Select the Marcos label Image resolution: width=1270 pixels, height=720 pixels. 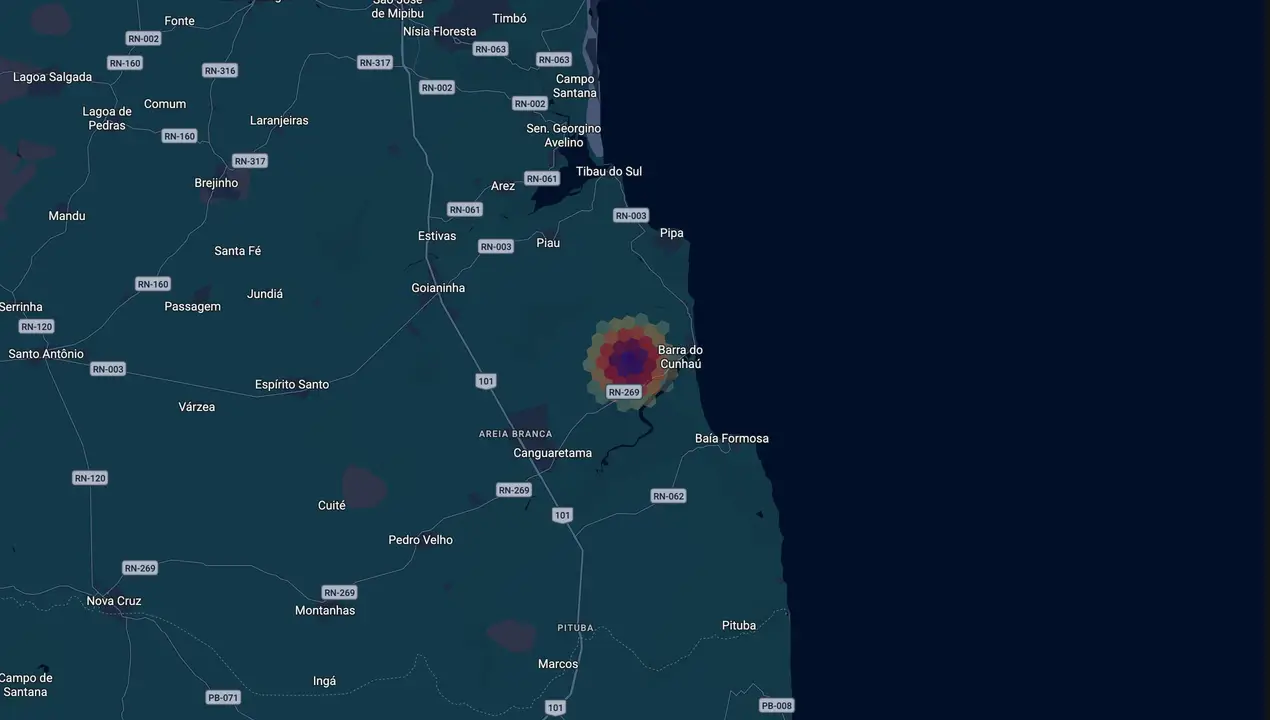[x=558, y=664]
